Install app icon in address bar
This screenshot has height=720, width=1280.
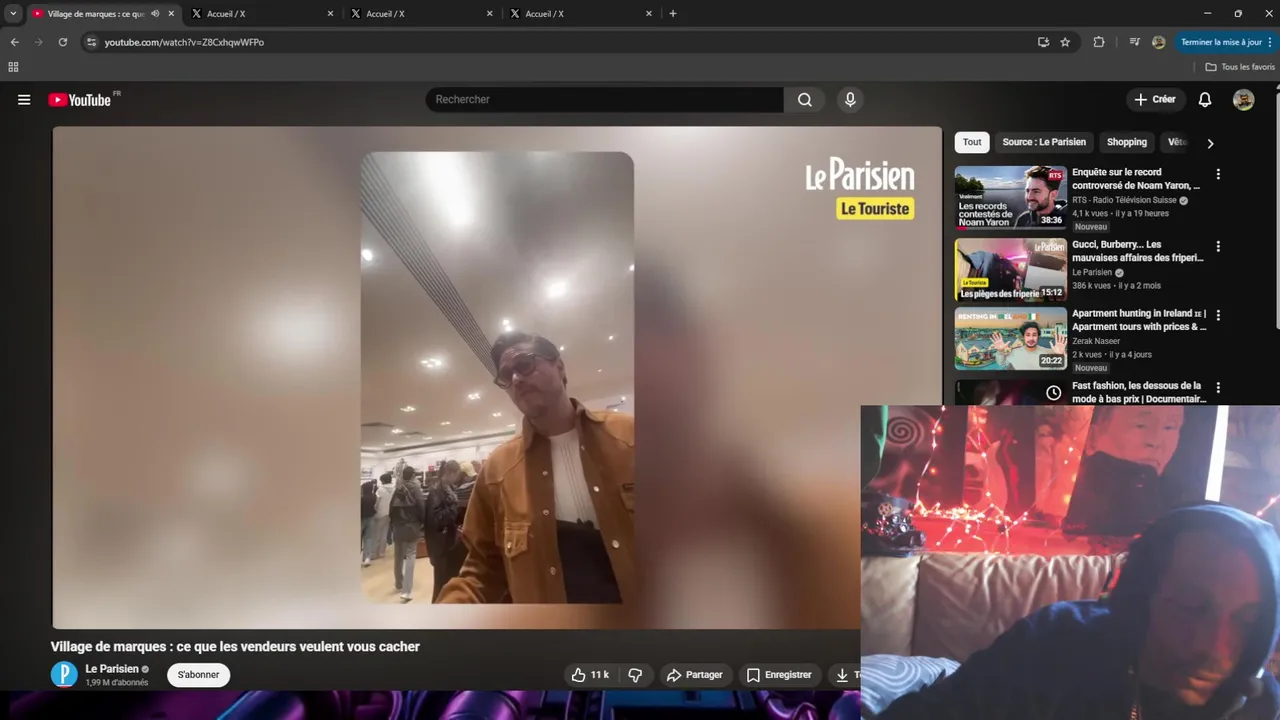point(1043,42)
